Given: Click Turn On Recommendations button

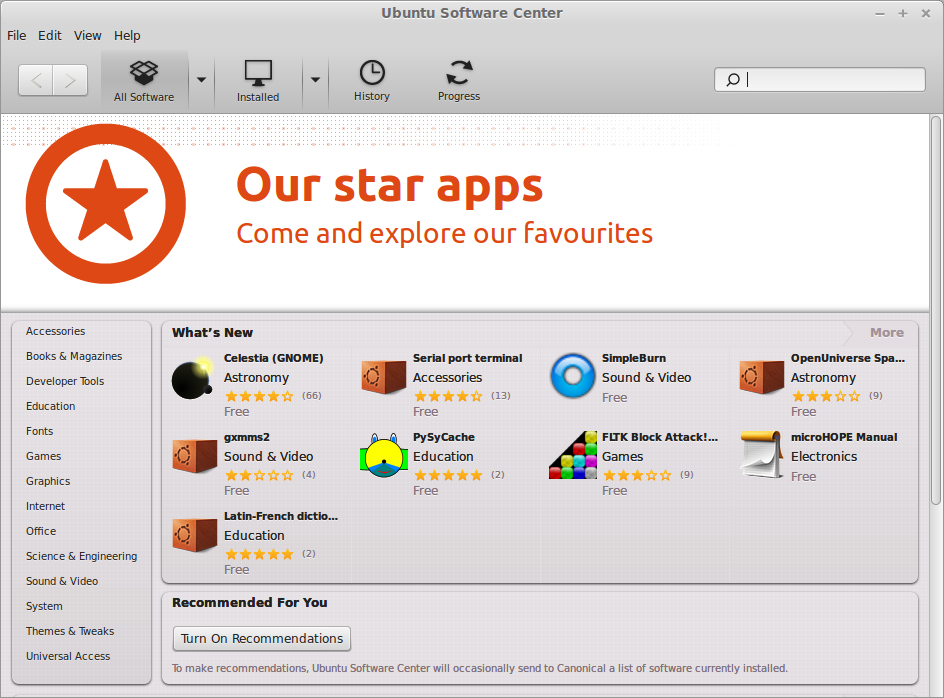Looking at the screenshot, I should pos(262,638).
